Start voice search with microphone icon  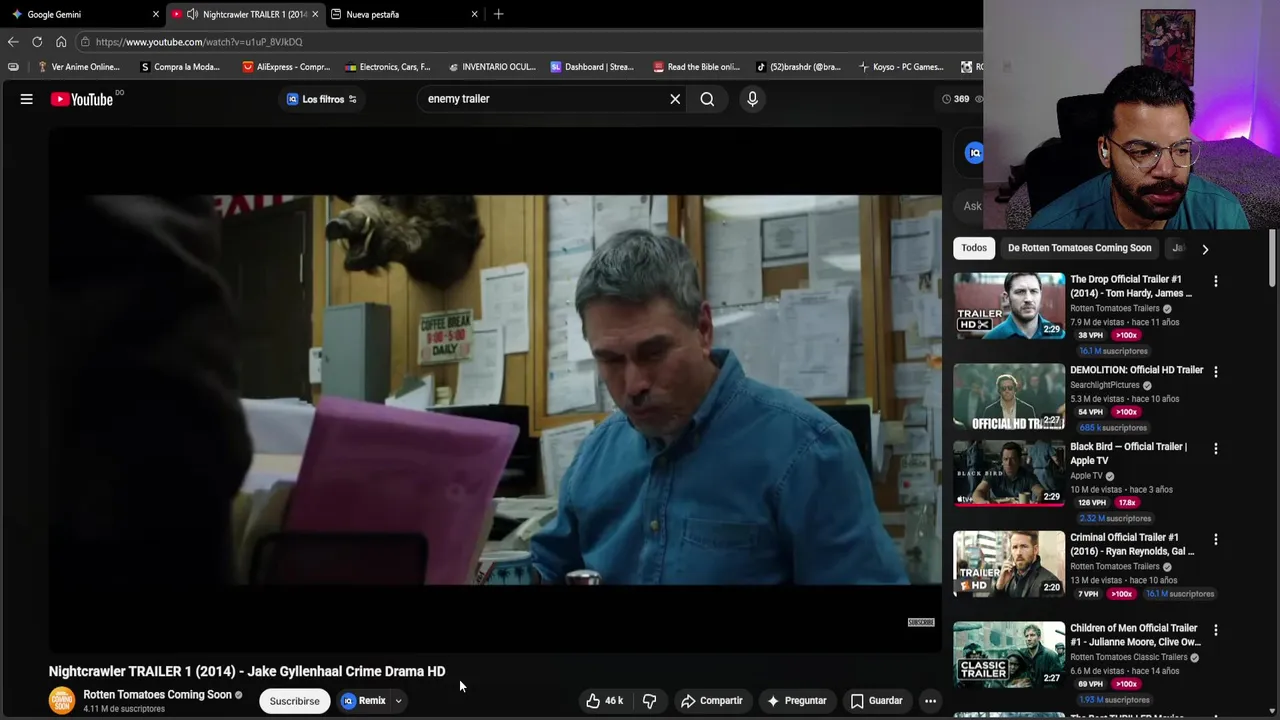click(x=752, y=99)
